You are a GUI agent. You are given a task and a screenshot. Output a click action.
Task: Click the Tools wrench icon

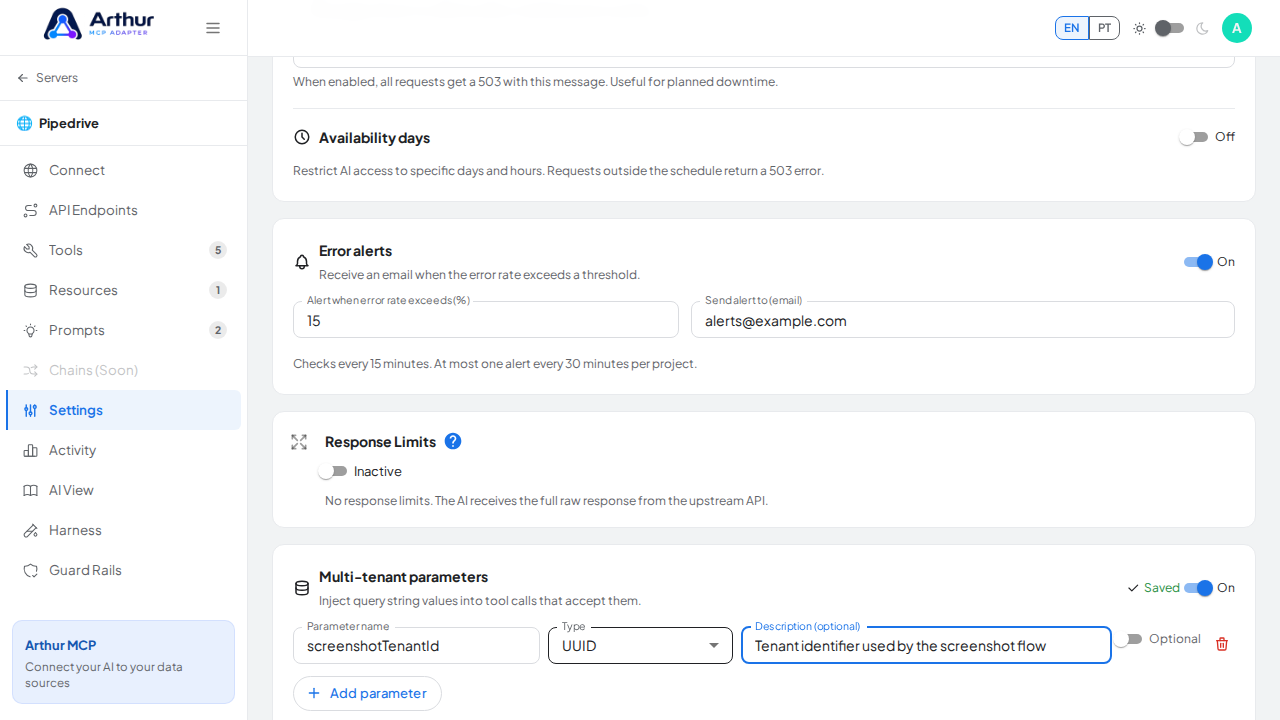(31, 250)
